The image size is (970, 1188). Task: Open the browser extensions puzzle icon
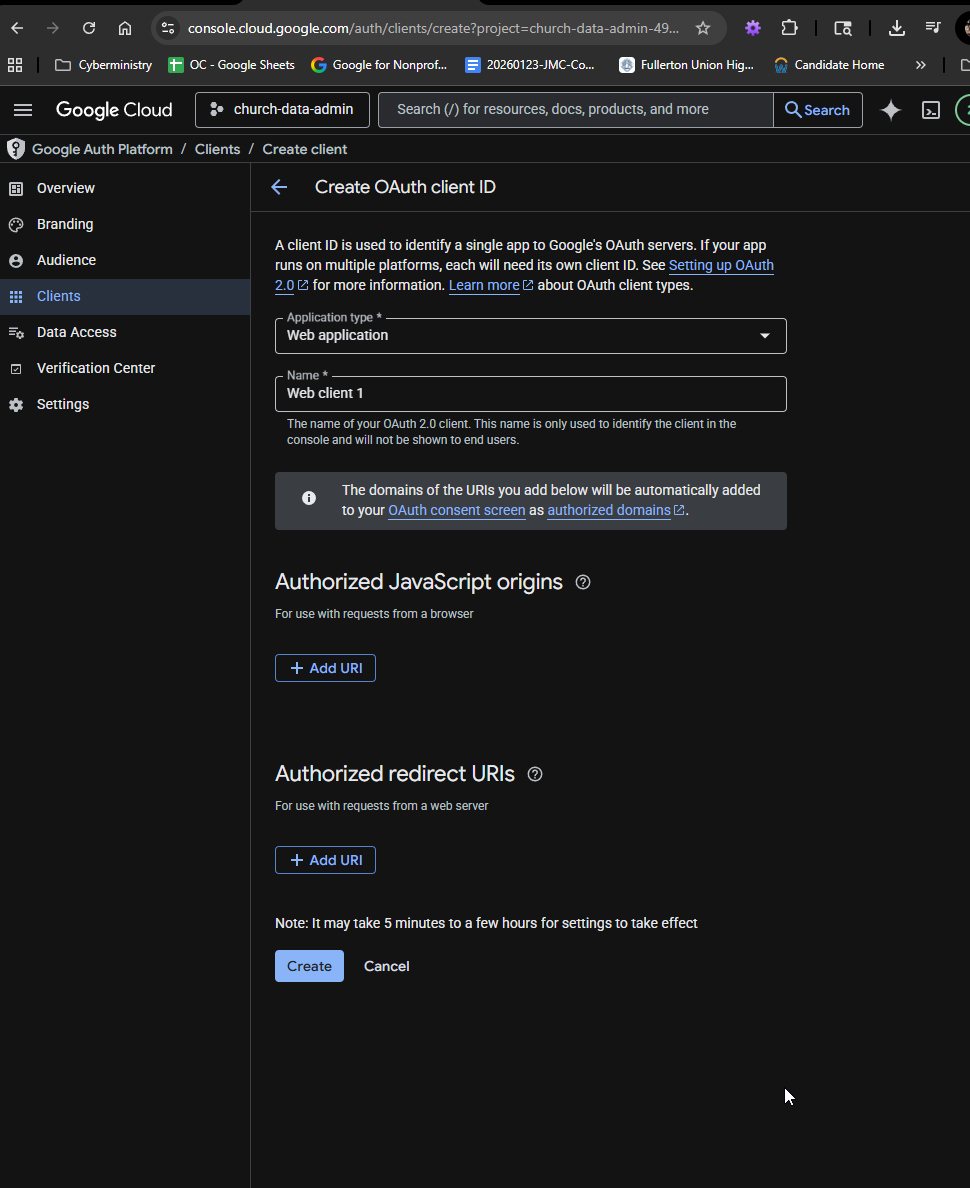coord(790,28)
